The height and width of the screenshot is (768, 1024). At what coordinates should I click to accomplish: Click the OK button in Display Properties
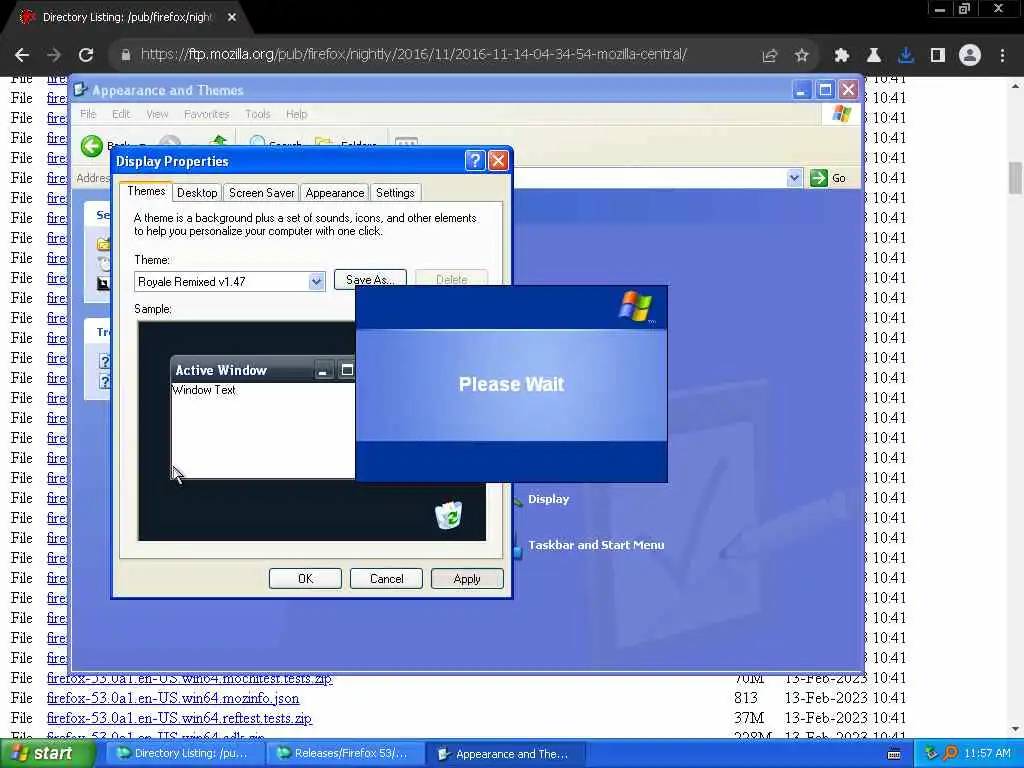point(305,579)
